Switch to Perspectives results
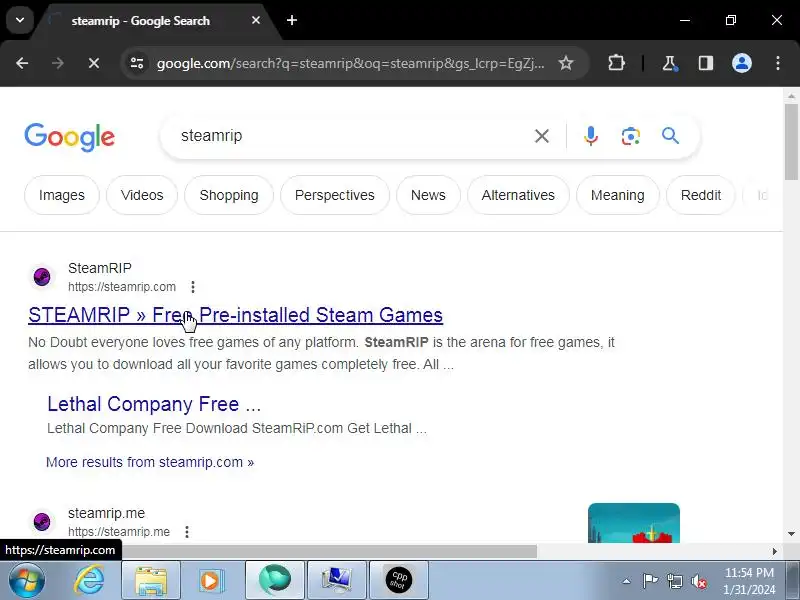This screenshot has height=600, width=800. [x=335, y=195]
